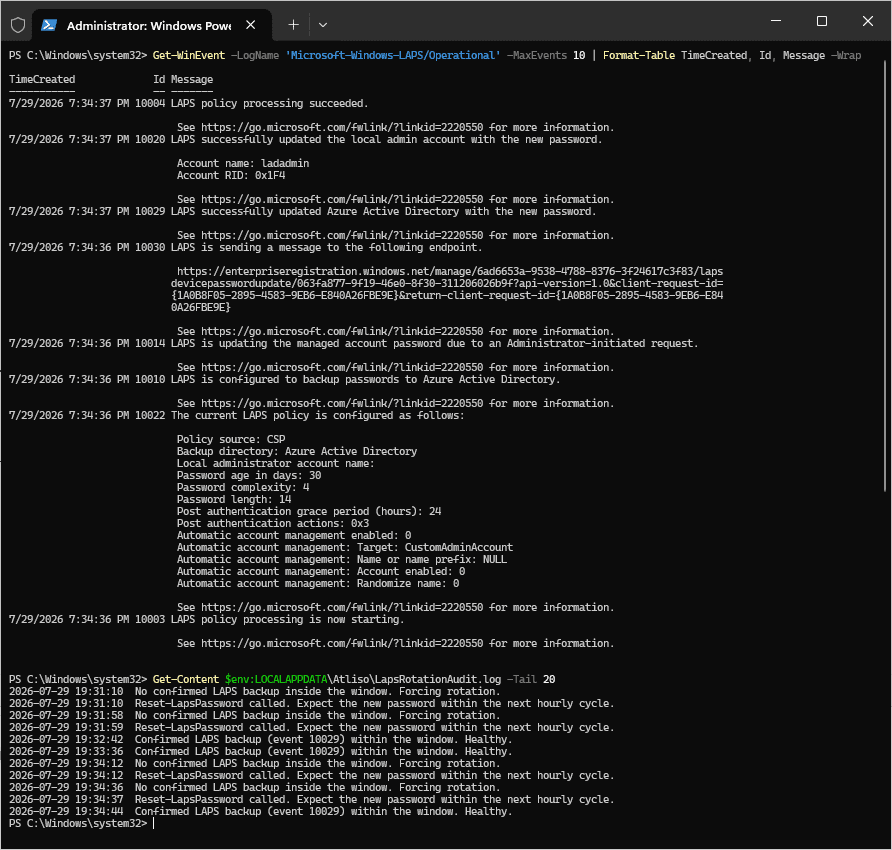Click the TimeCreated column header
Viewport: 892px width, 850px height.
(42, 80)
